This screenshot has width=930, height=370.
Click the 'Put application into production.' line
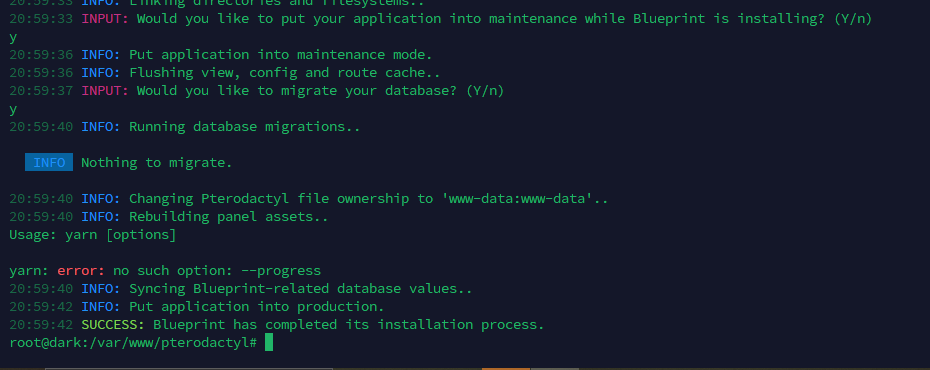[x=257, y=307]
